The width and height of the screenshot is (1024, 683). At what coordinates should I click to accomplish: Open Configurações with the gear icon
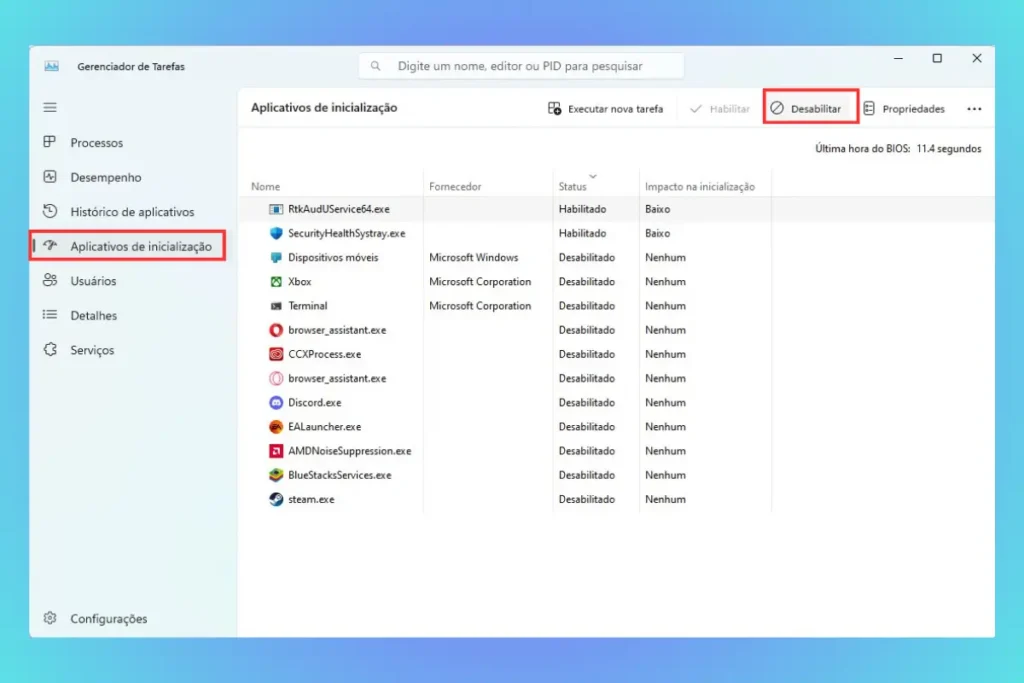pyautogui.click(x=108, y=618)
